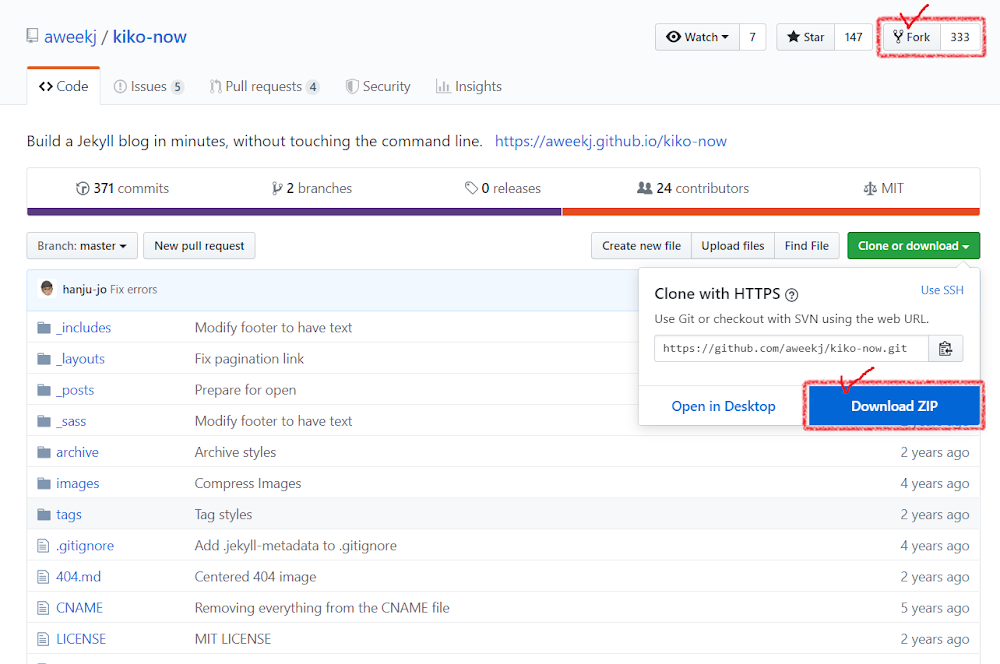Click the hanju-jo avatar image
Viewport: 1000px width, 664px height.
(x=47, y=289)
